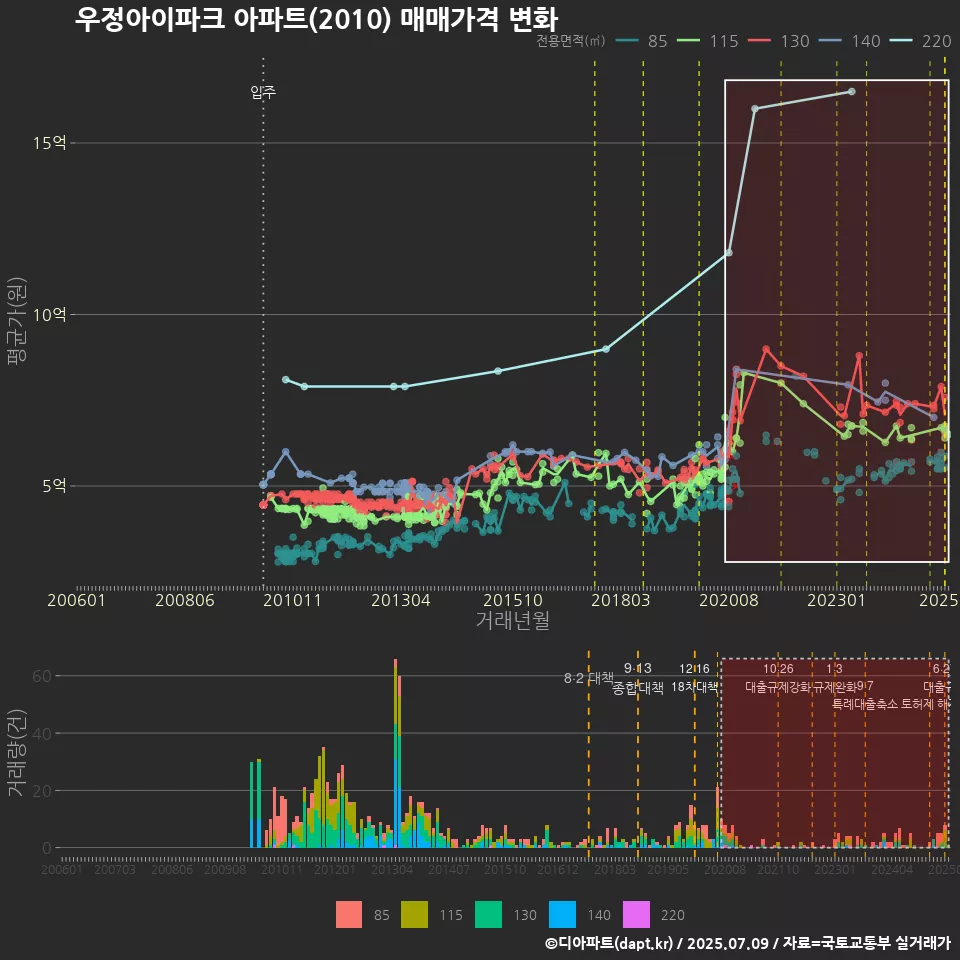The height and width of the screenshot is (960, 960).
Task: Click the 201803 label on price chart axis
Action: 620,600
